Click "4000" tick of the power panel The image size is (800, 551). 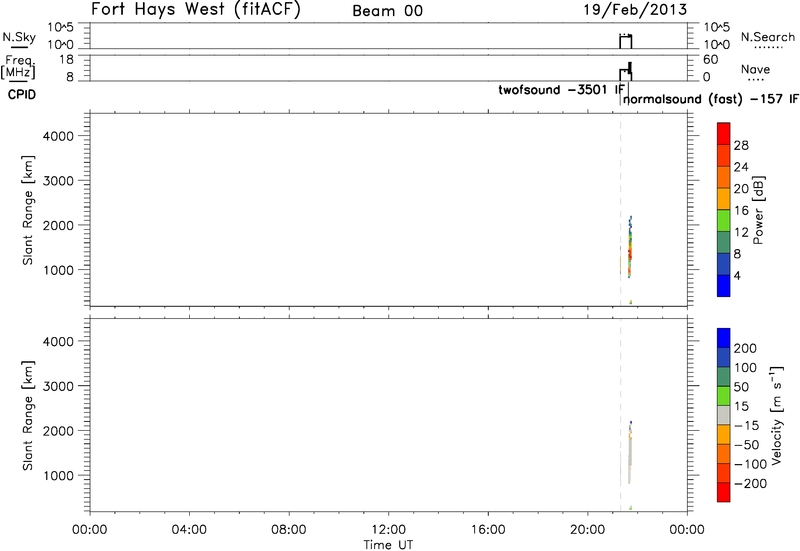click(x=58, y=136)
